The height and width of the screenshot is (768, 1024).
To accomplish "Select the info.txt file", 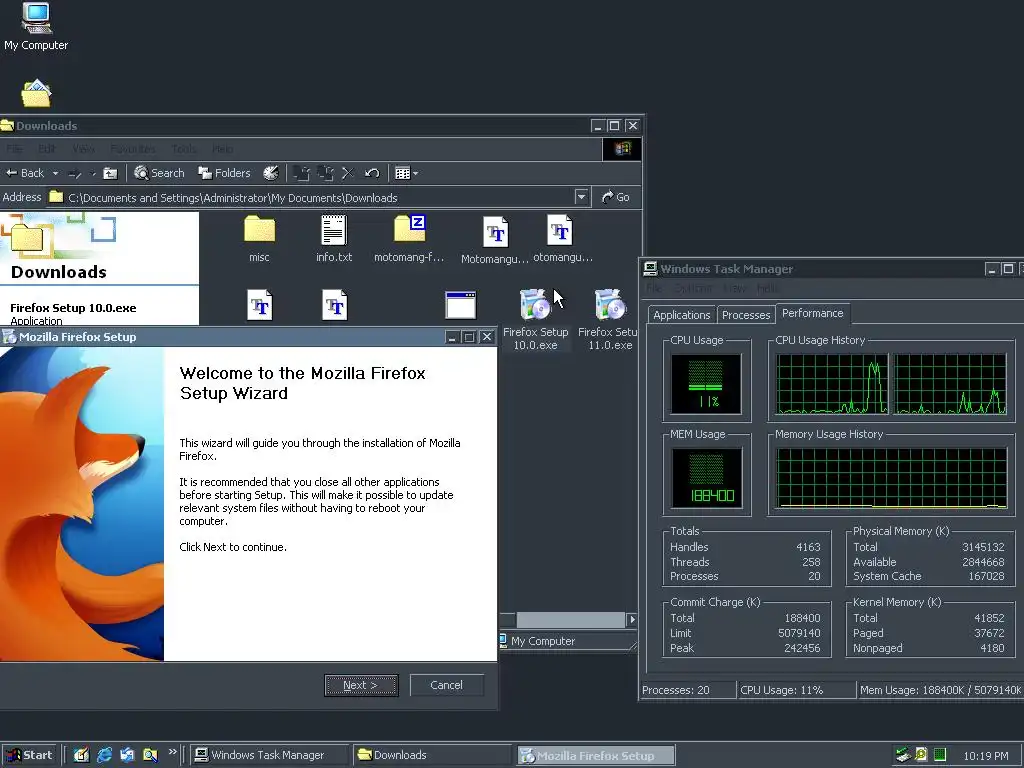I will [334, 239].
